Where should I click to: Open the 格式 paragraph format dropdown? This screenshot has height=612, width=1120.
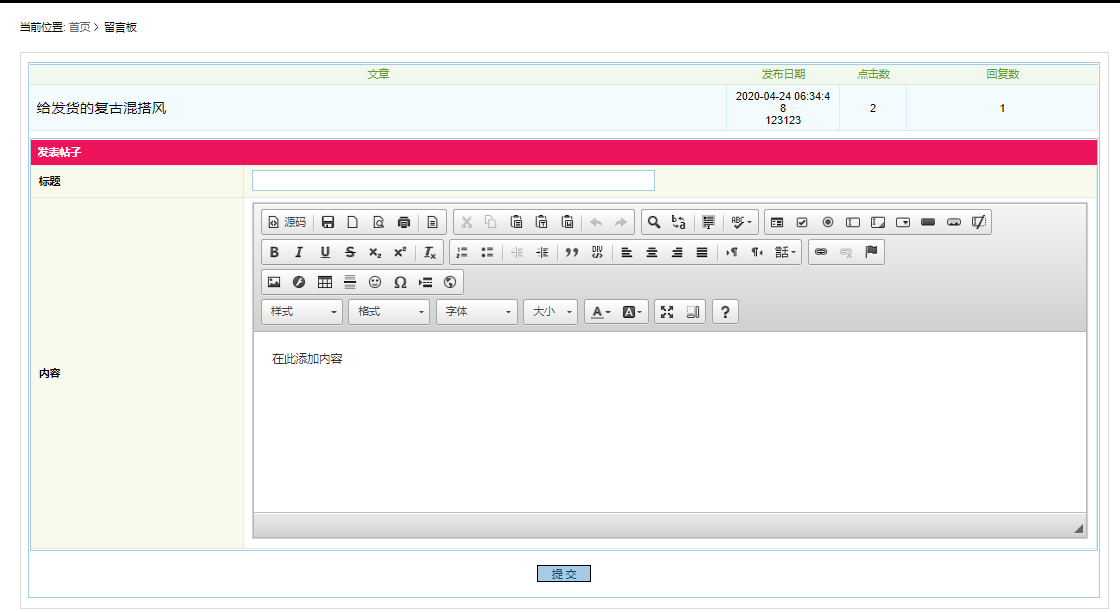[x=388, y=311]
